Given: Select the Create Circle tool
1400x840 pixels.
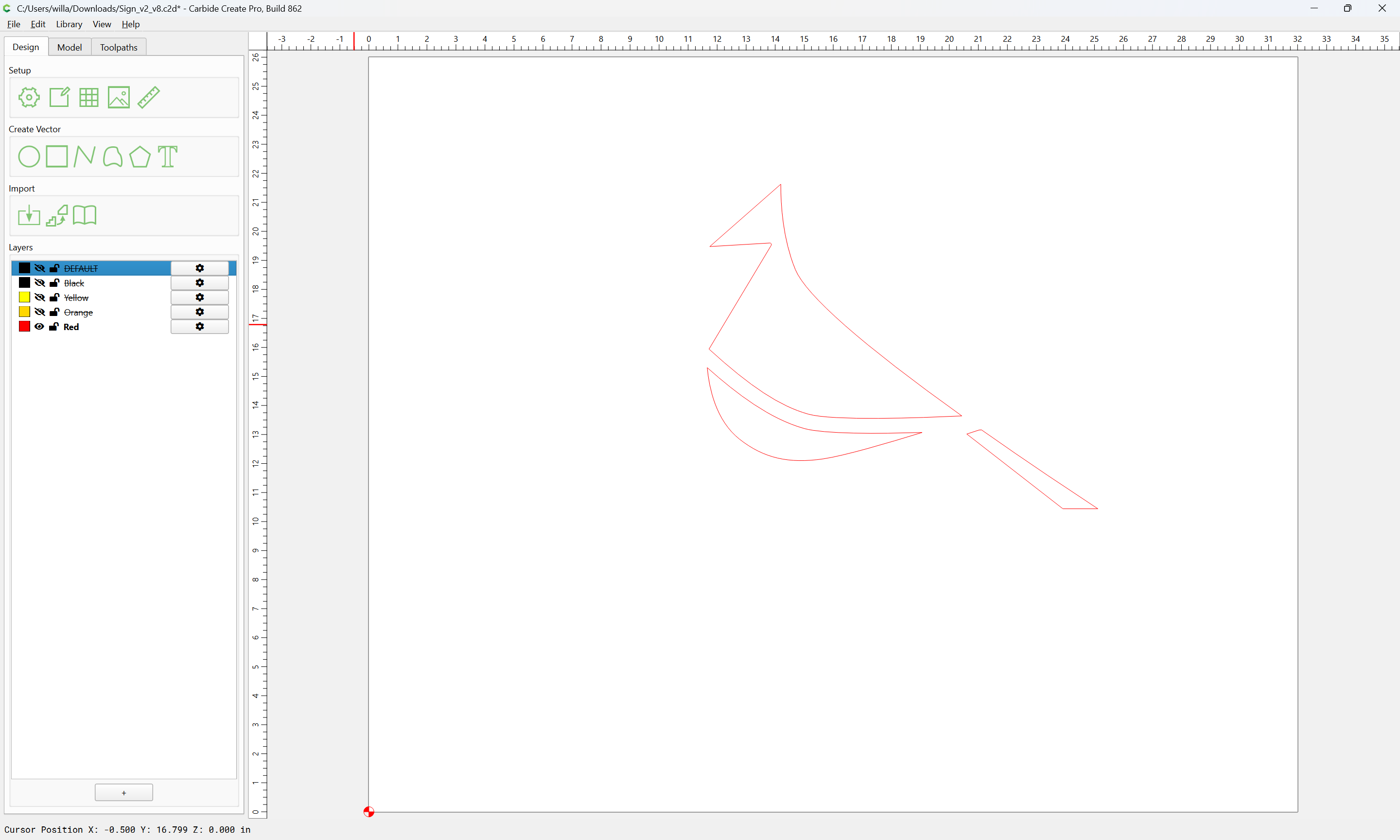Looking at the screenshot, I should click(29, 157).
